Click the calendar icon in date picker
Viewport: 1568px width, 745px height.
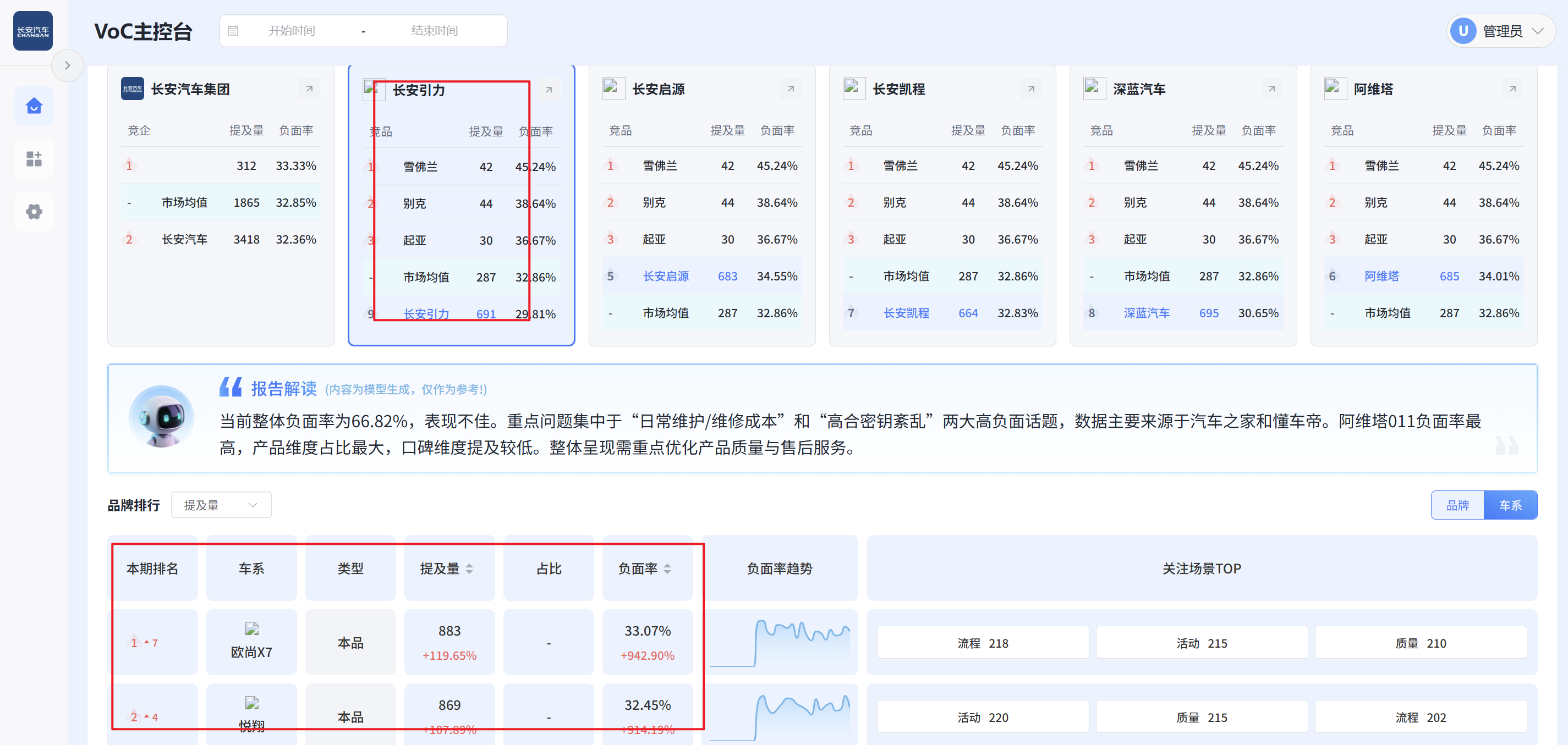coord(233,31)
